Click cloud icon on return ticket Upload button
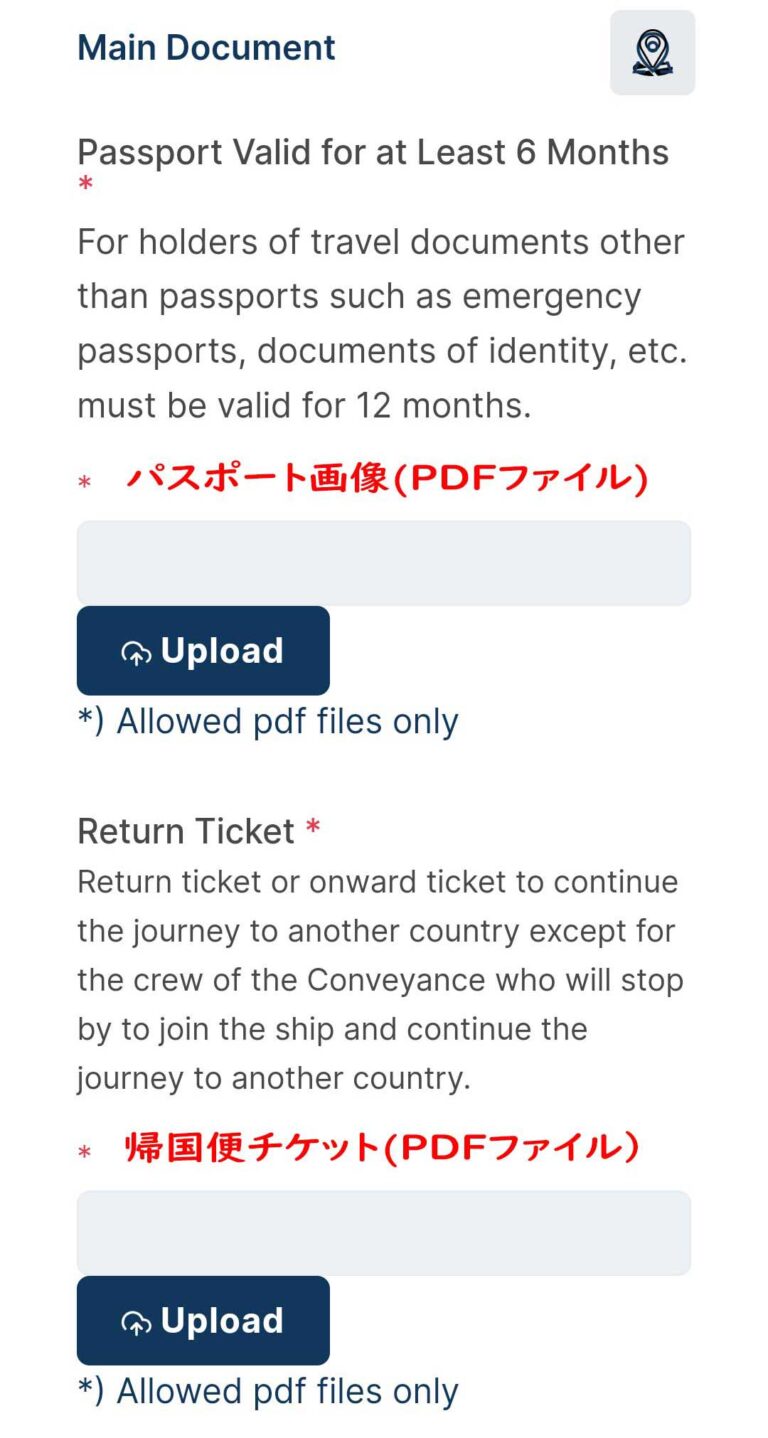 (136, 1323)
